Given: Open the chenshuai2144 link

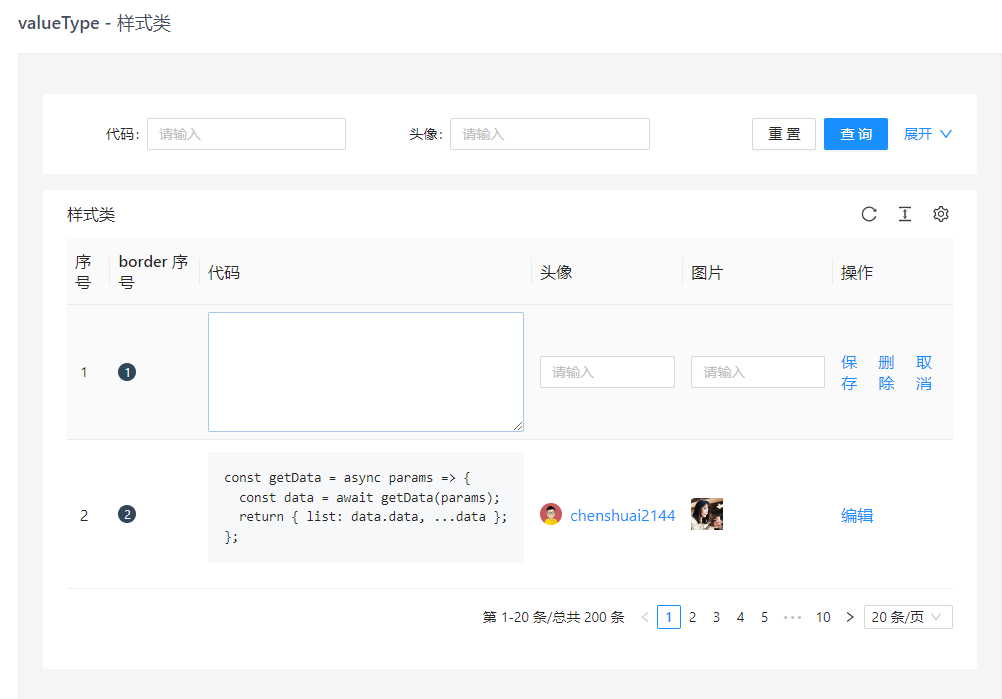Looking at the screenshot, I should click(622, 516).
